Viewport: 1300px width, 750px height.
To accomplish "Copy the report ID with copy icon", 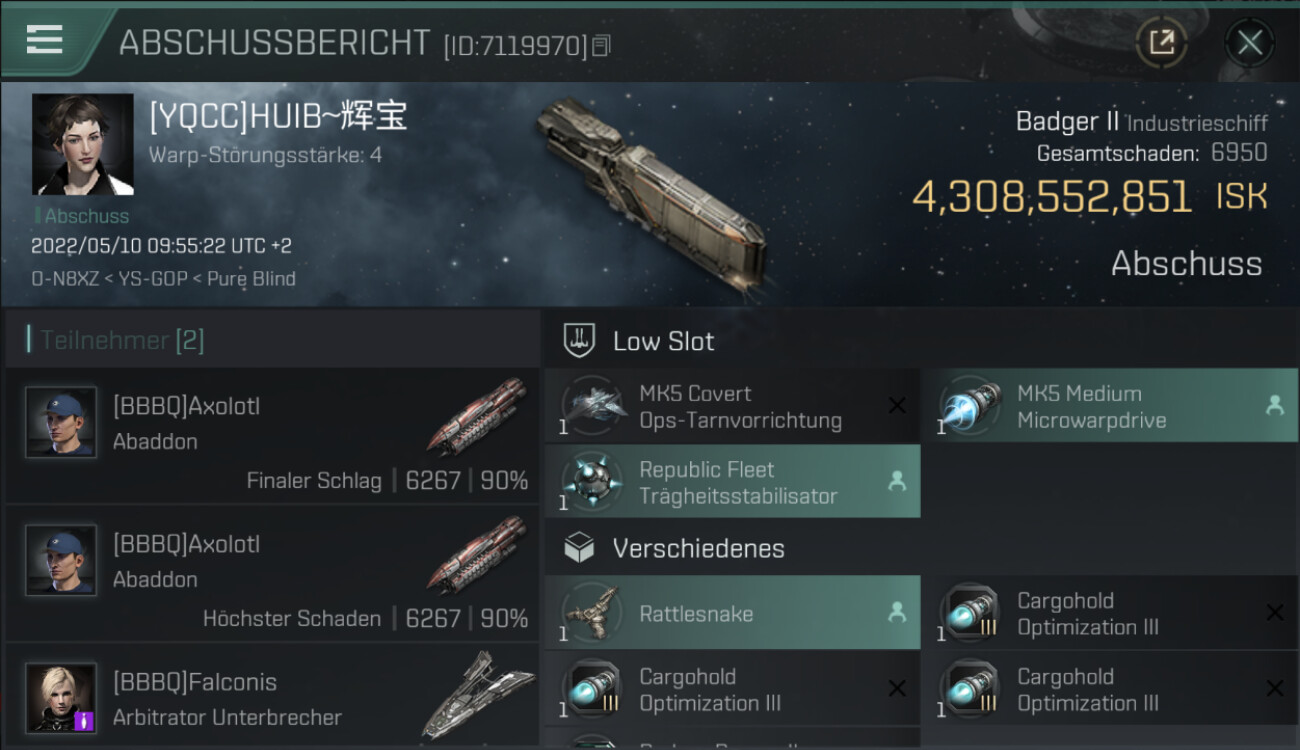I will pyautogui.click(x=601, y=45).
